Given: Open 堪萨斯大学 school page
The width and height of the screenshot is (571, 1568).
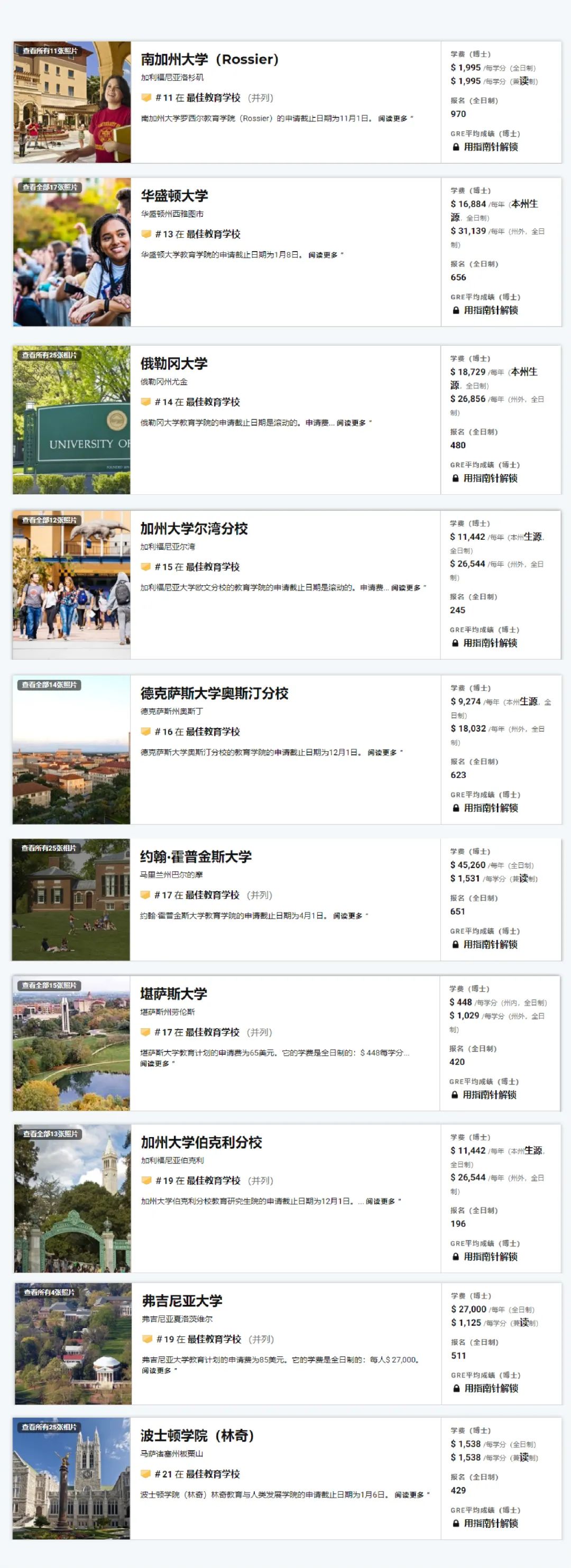Looking at the screenshot, I should pyautogui.click(x=173, y=993).
